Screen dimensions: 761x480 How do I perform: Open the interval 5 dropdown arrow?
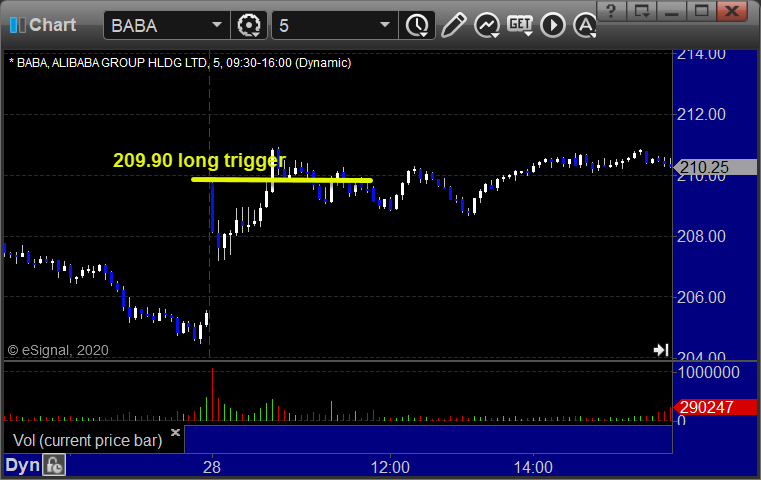click(385, 25)
